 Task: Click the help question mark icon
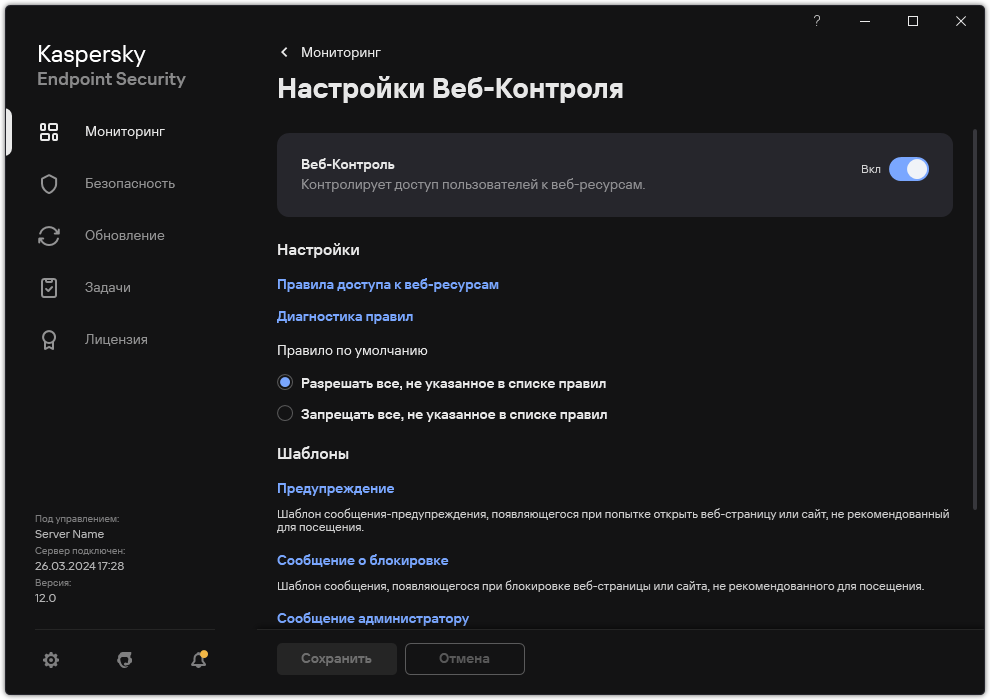pos(816,21)
